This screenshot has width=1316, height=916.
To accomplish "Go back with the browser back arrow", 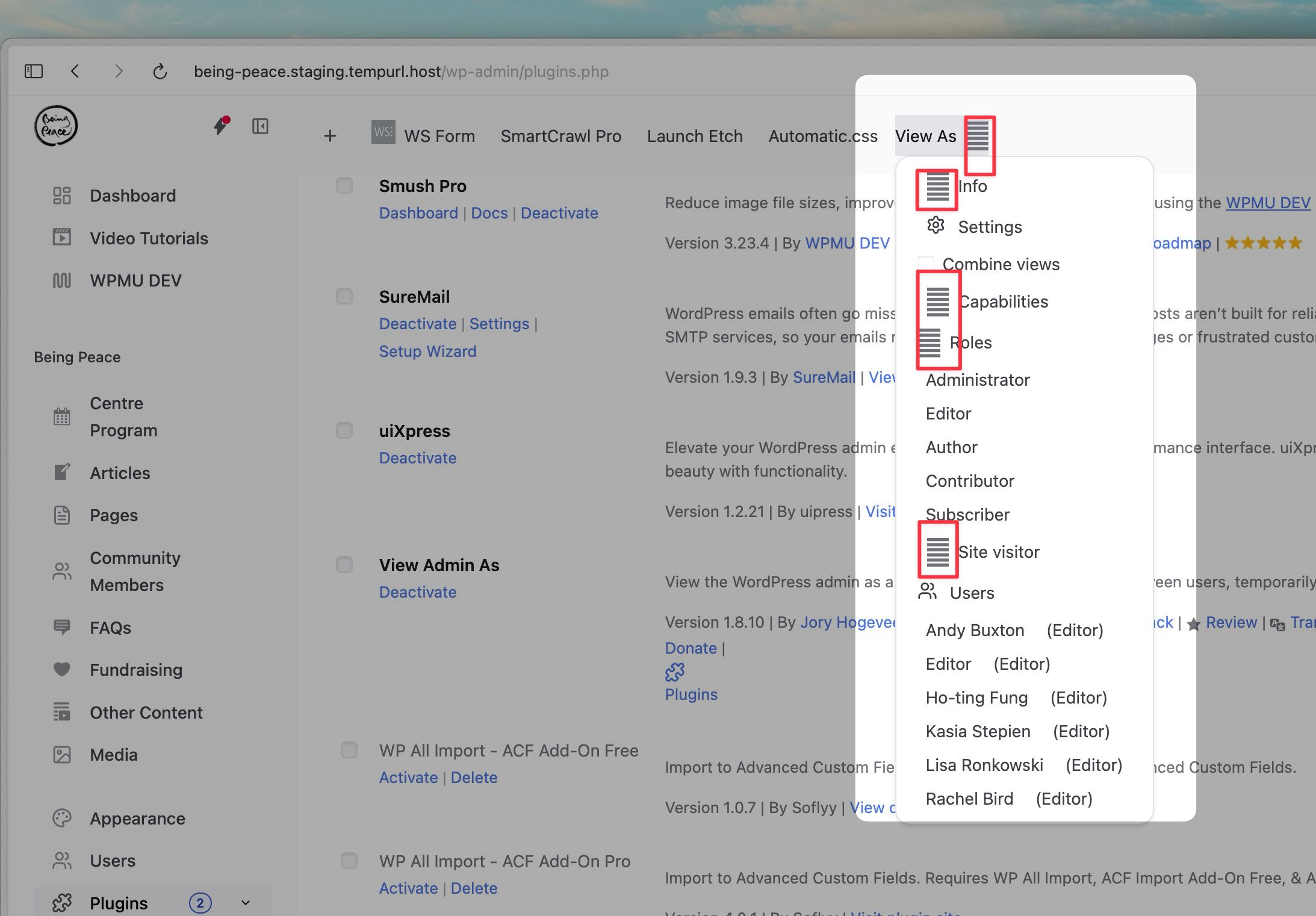I will (75, 72).
